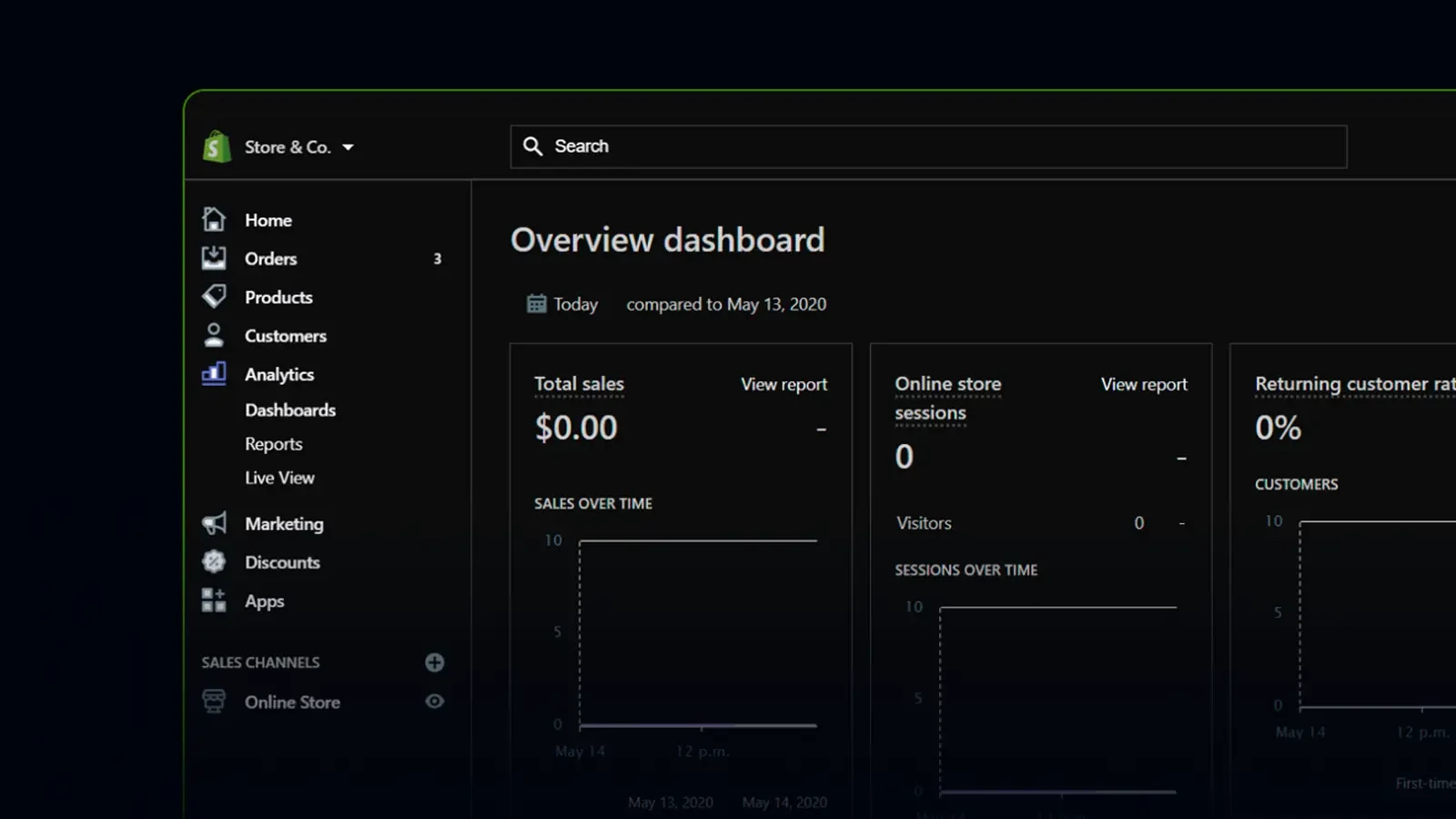This screenshot has height=819, width=1456.
Task: Click the Total sales heading
Action: click(579, 384)
